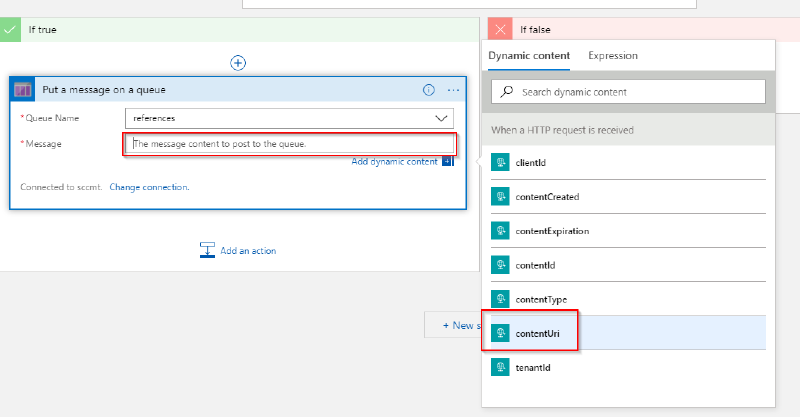Click the plus insert-step circle icon
The height and width of the screenshot is (417, 800).
(238, 63)
